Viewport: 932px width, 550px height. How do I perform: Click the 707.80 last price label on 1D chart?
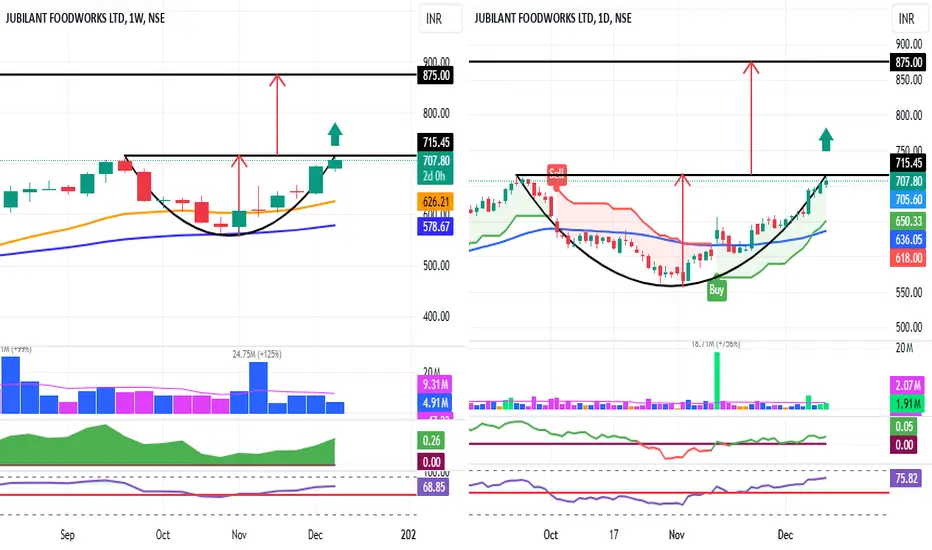pos(908,181)
